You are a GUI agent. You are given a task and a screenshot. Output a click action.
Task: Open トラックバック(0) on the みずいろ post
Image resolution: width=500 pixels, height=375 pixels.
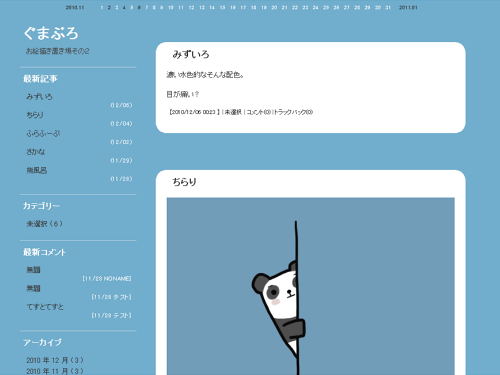(x=293, y=112)
